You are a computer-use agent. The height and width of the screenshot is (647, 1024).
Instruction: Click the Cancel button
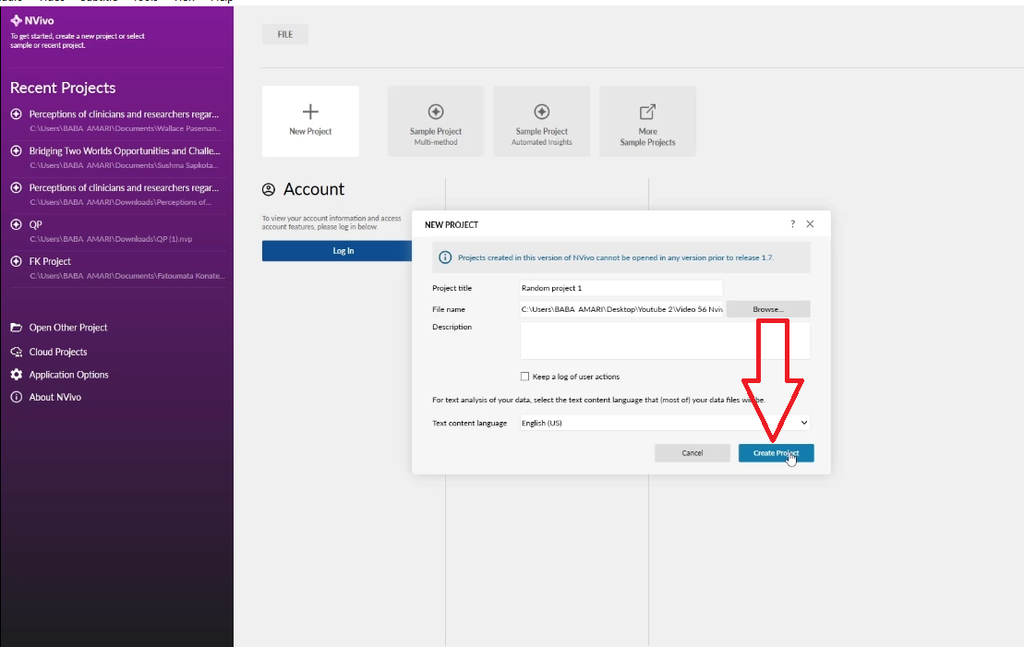pyautogui.click(x=692, y=453)
